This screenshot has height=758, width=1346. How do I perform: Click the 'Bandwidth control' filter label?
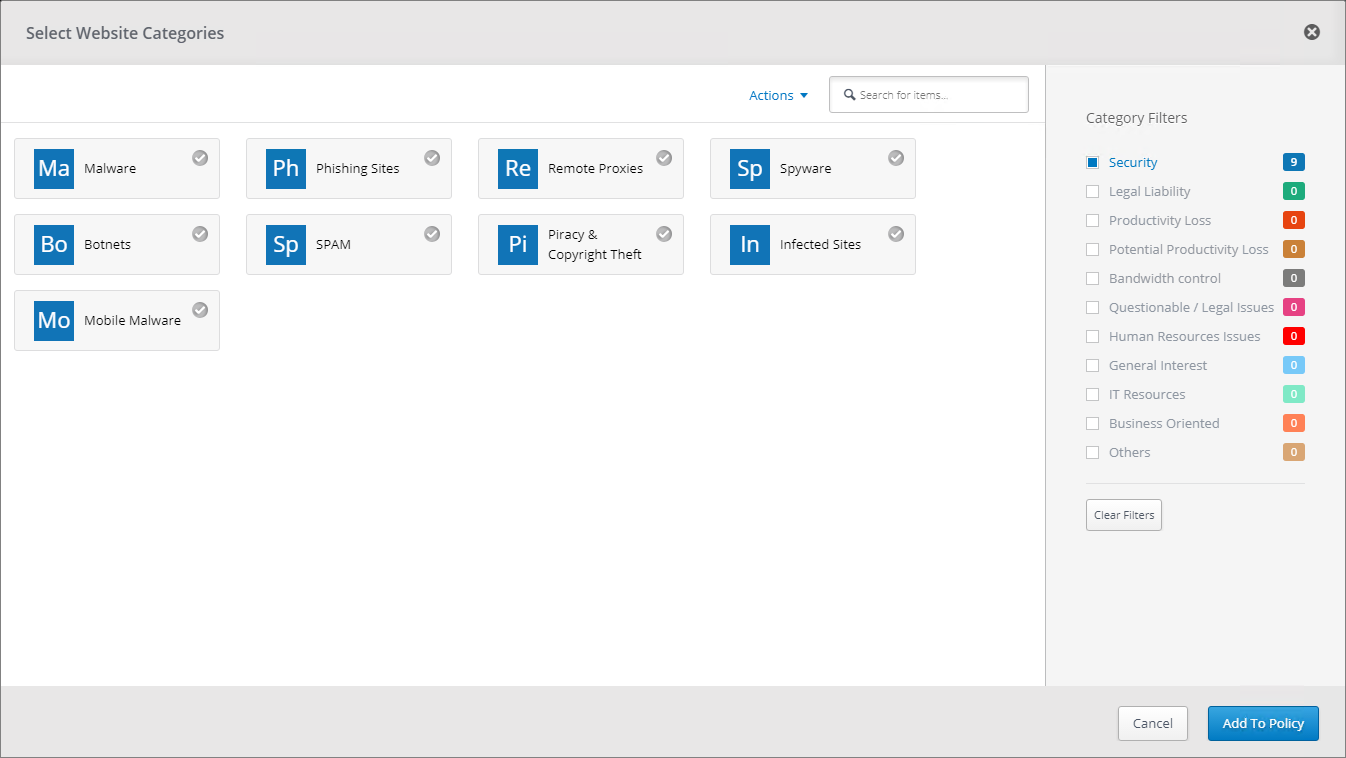click(1165, 278)
